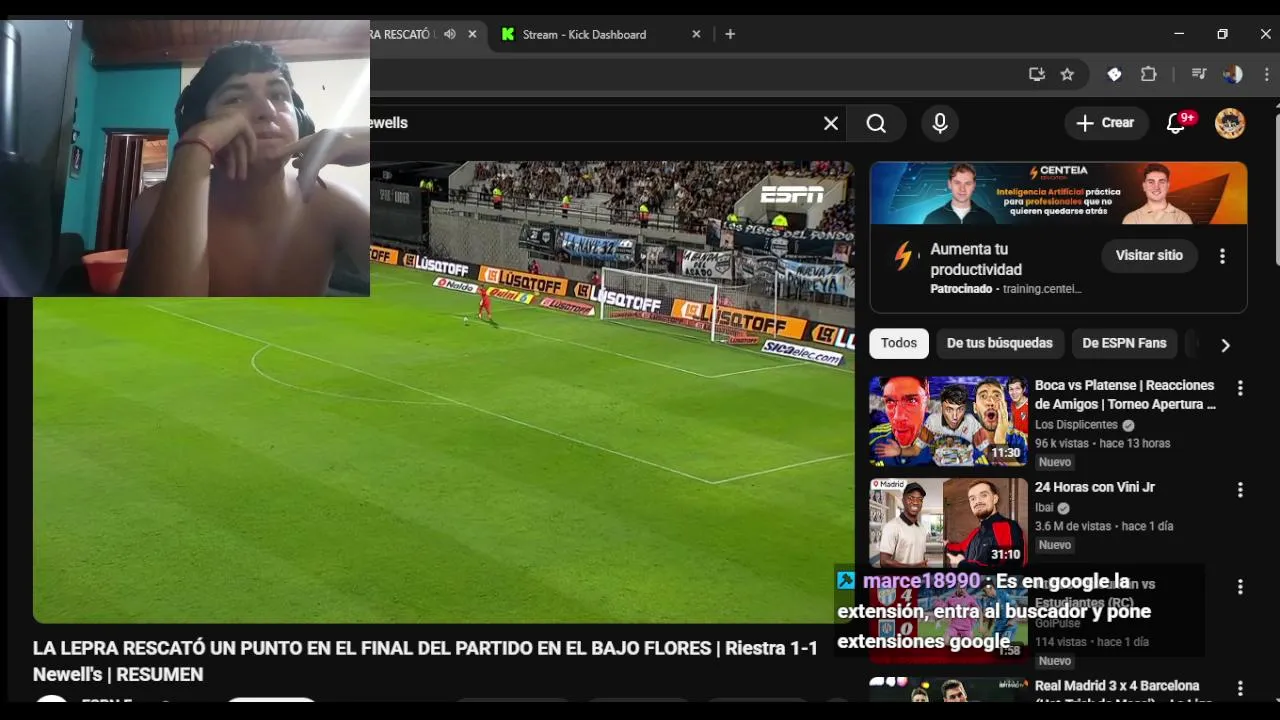Viewport: 1280px width, 720px height.
Task: Click the video title LA LEPRA RESCATÓ
Action: (x=425, y=661)
